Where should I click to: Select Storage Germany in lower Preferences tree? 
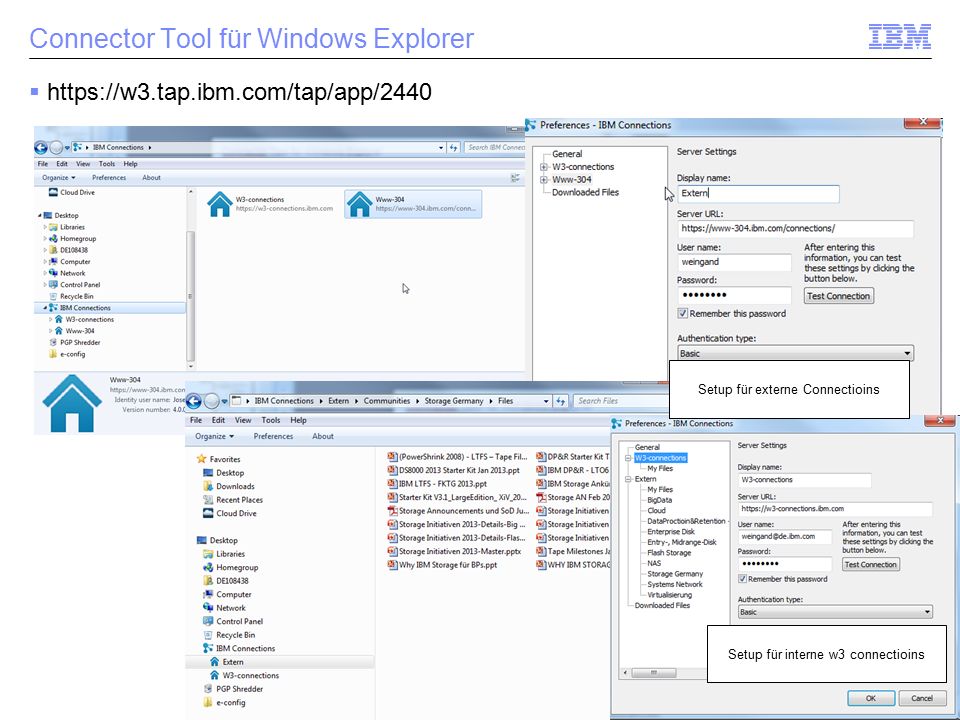675,574
